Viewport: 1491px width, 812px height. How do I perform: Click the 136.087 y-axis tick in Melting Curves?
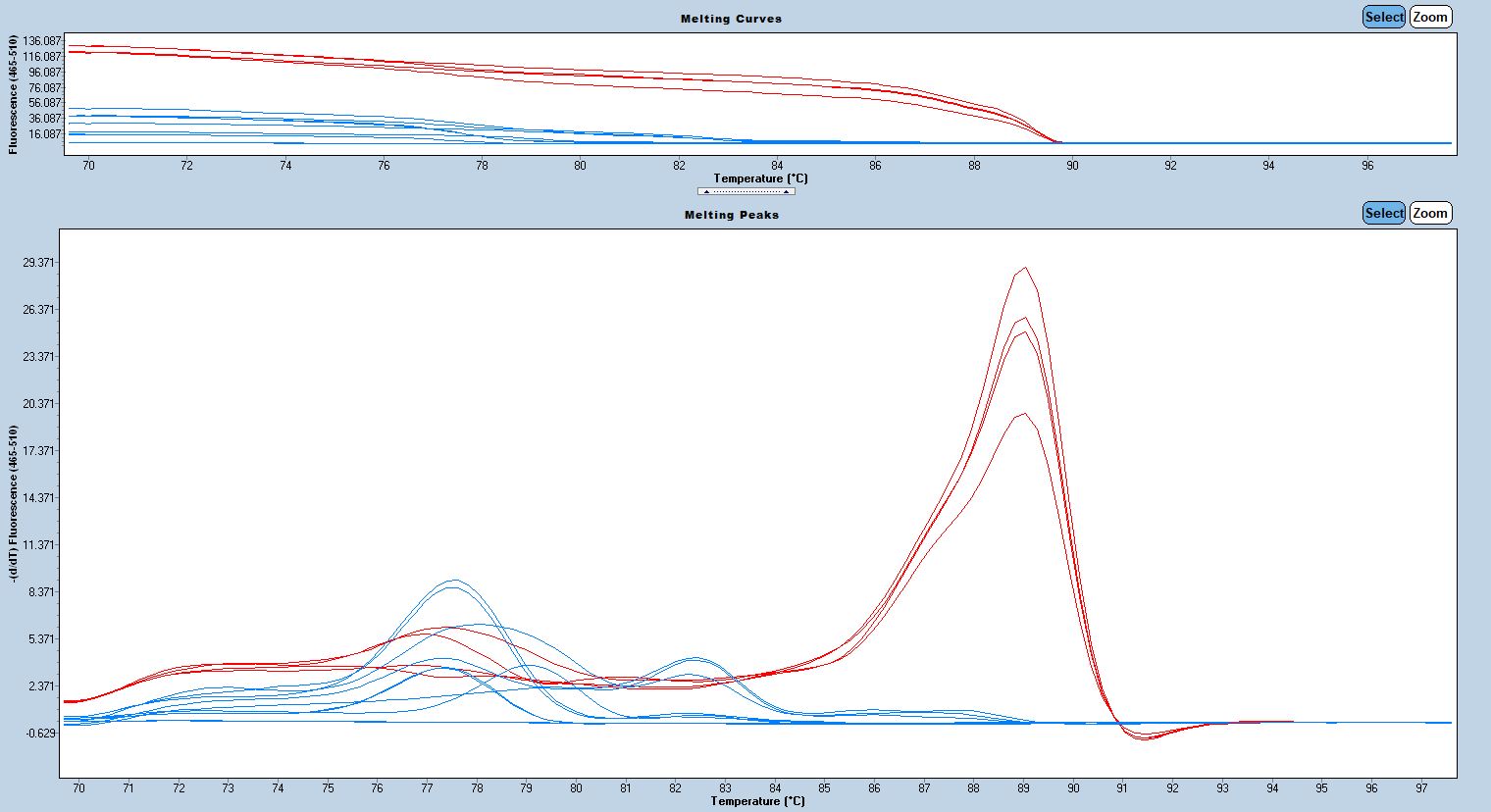pyautogui.click(x=42, y=41)
